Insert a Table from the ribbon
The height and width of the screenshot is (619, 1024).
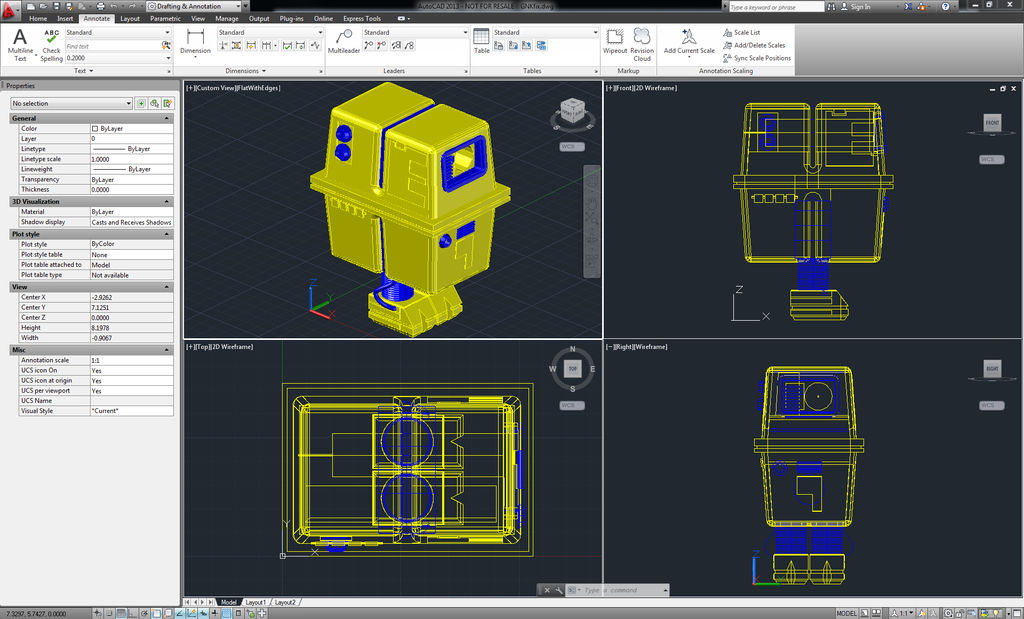point(482,40)
